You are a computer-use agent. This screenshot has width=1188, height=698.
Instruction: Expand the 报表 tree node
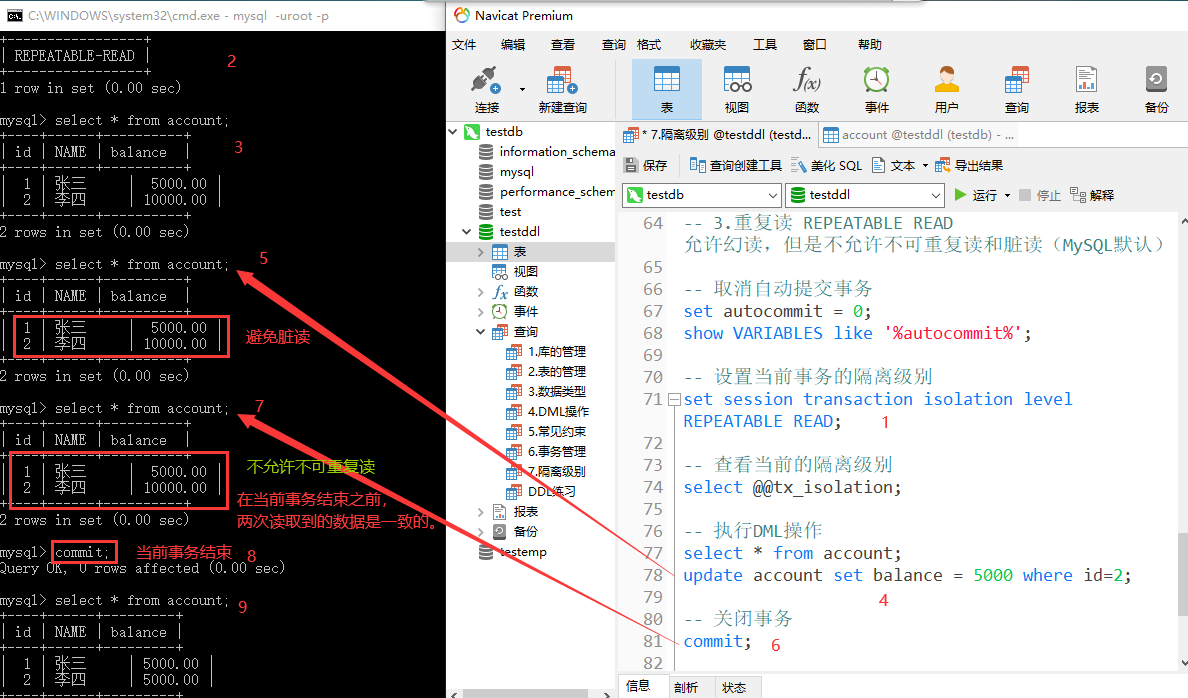480,512
